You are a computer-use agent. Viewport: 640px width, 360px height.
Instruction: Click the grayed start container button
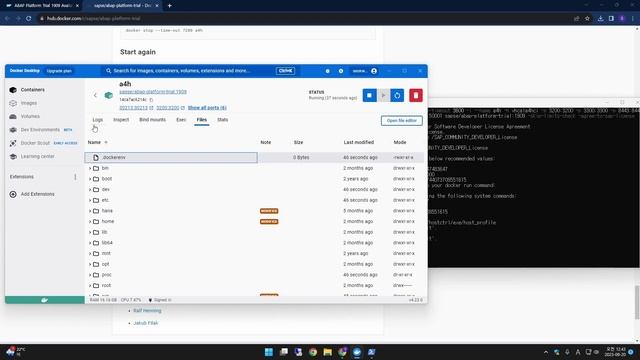point(383,96)
